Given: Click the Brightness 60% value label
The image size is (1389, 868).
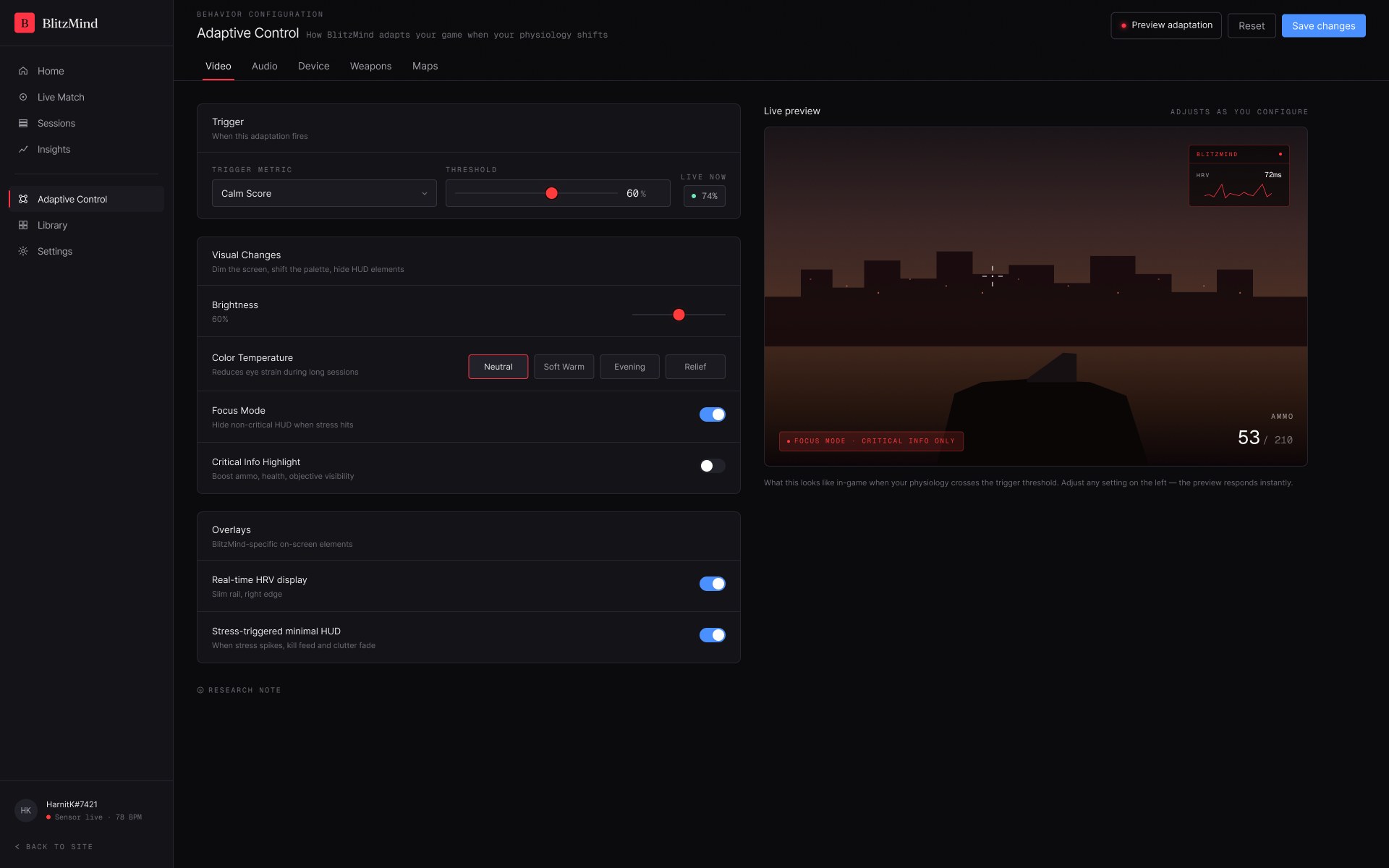Looking at the screenshot, I should pyautogui.click(x=220, y=319).
